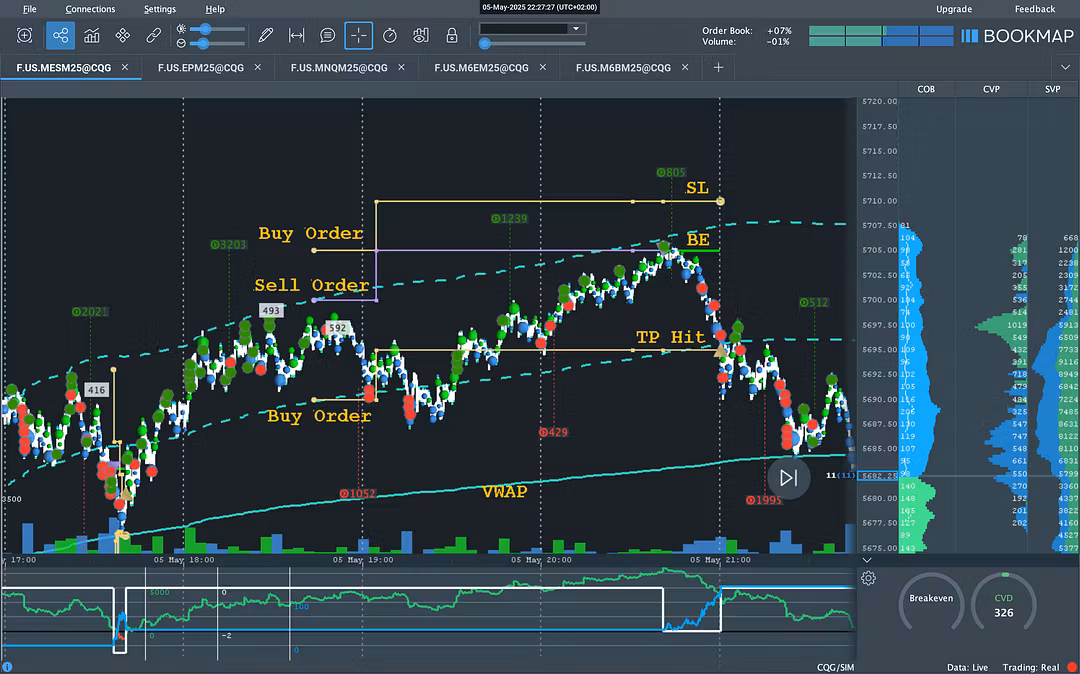
Task: Click the '05 May 20:00' time axis label
Action: coord(541,560)
